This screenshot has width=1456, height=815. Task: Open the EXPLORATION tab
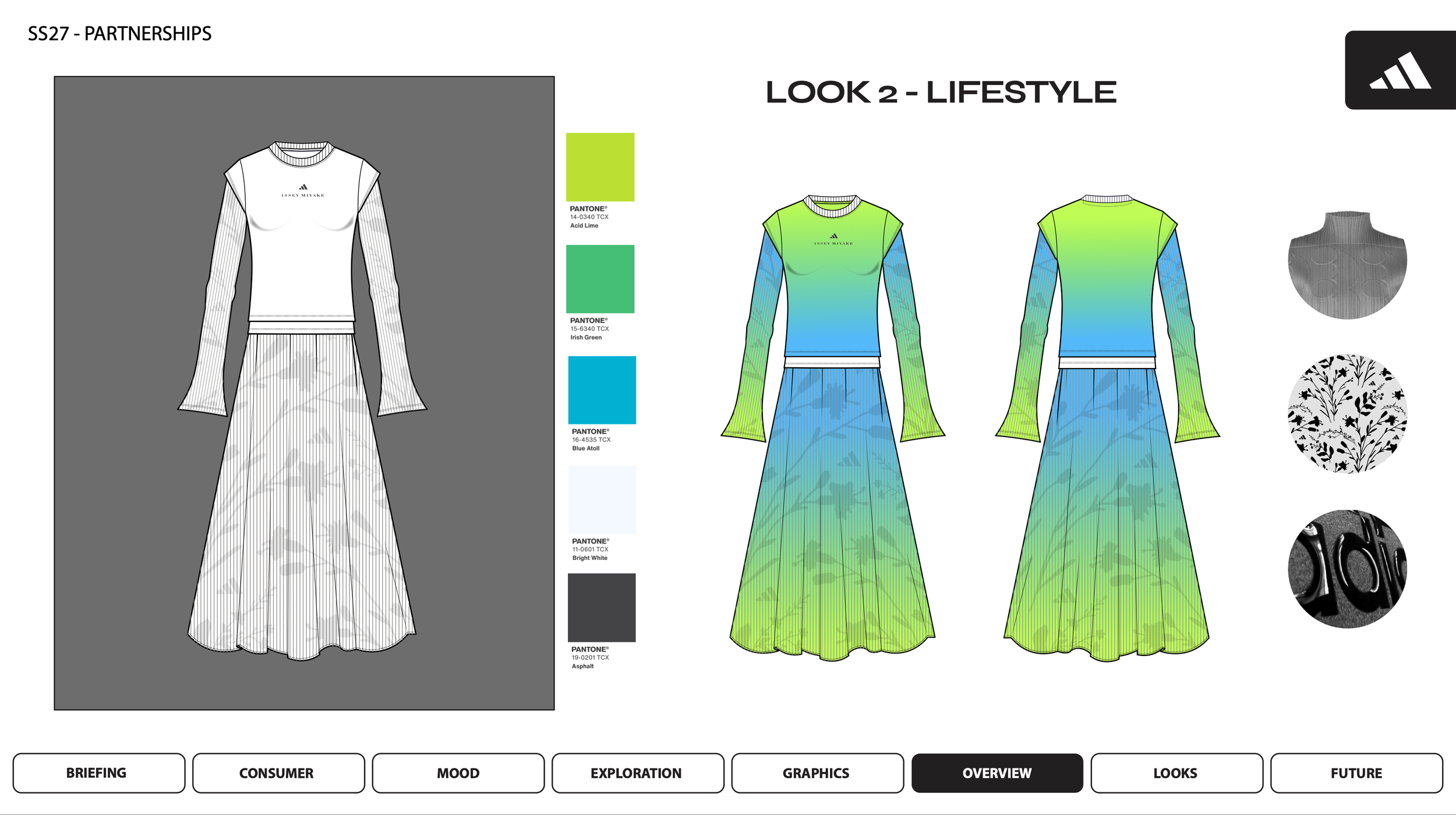coord(637,773)
